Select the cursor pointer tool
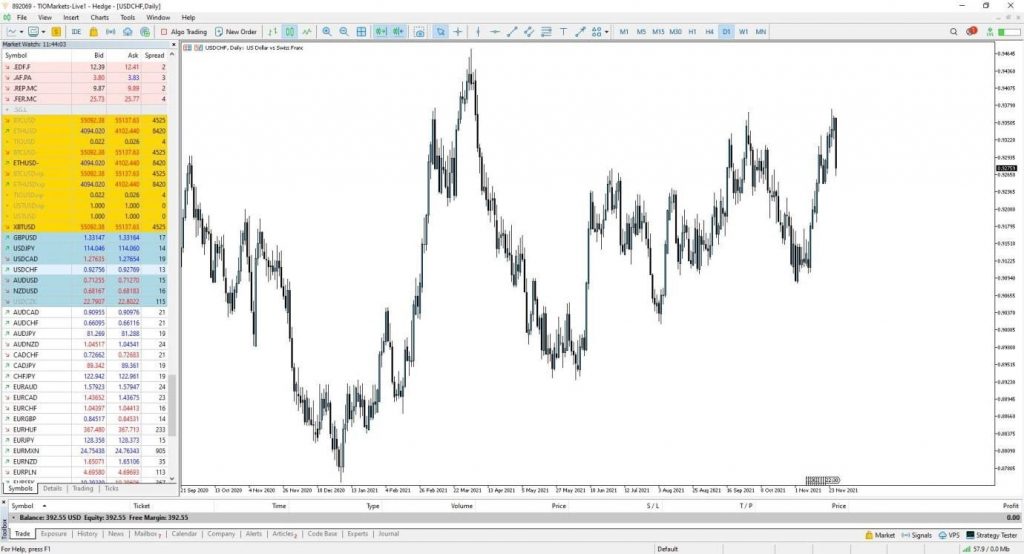Screen dimensions: 1024x554 pos(441,31)
